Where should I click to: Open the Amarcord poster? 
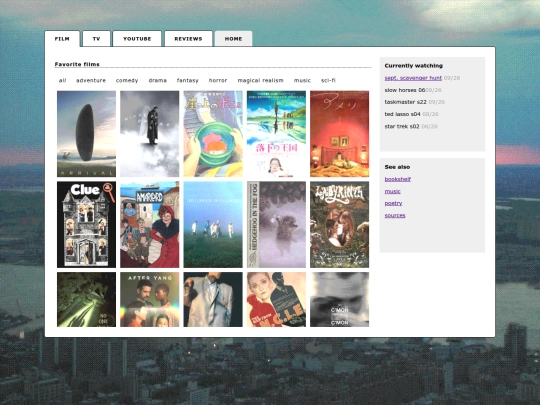click(x=149, y=225)
